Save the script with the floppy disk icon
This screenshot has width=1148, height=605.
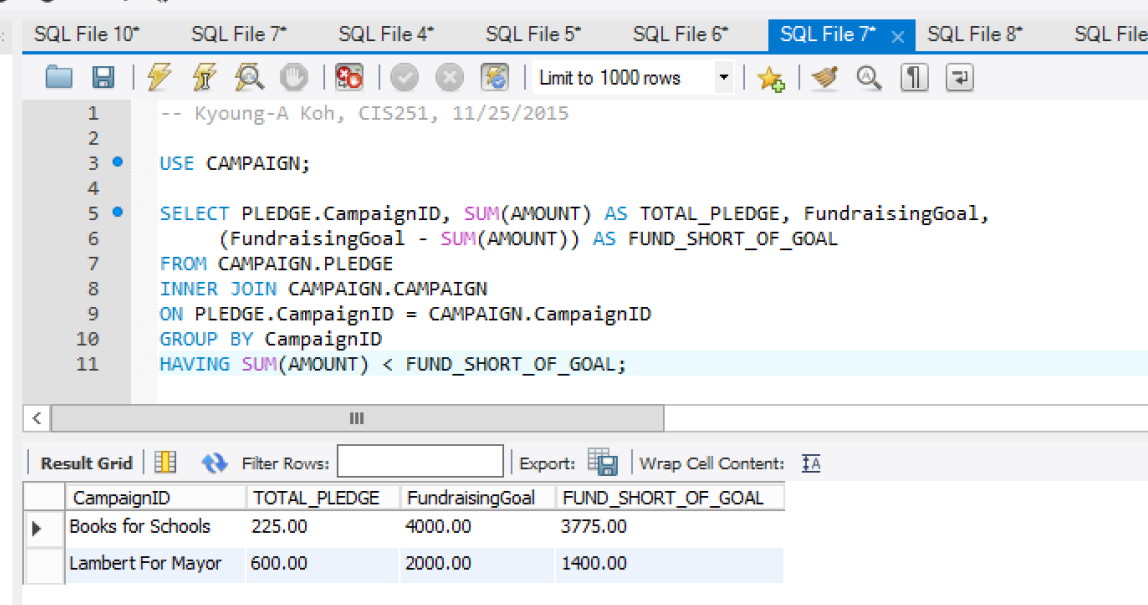coord(103,77)
